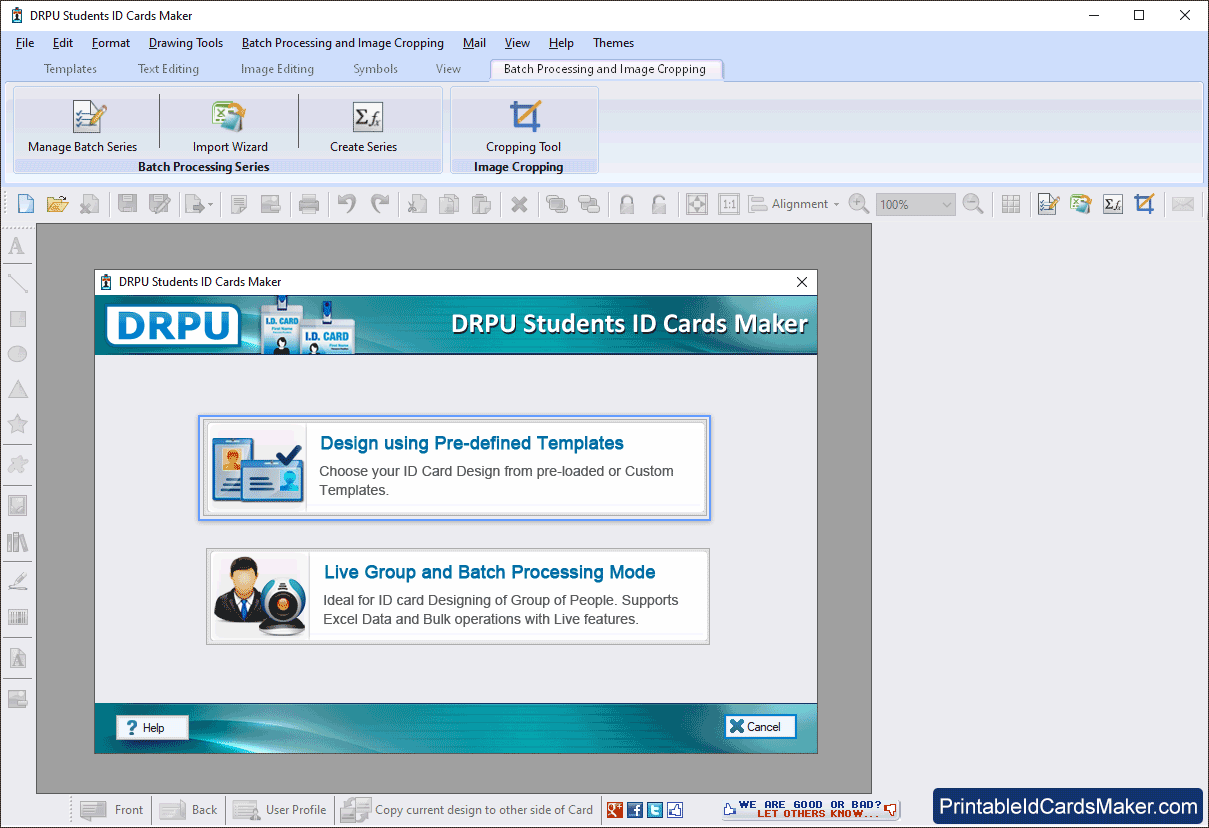
Task: Open the Create Series function
Action: pyautogui.click(x=364, y=127)
